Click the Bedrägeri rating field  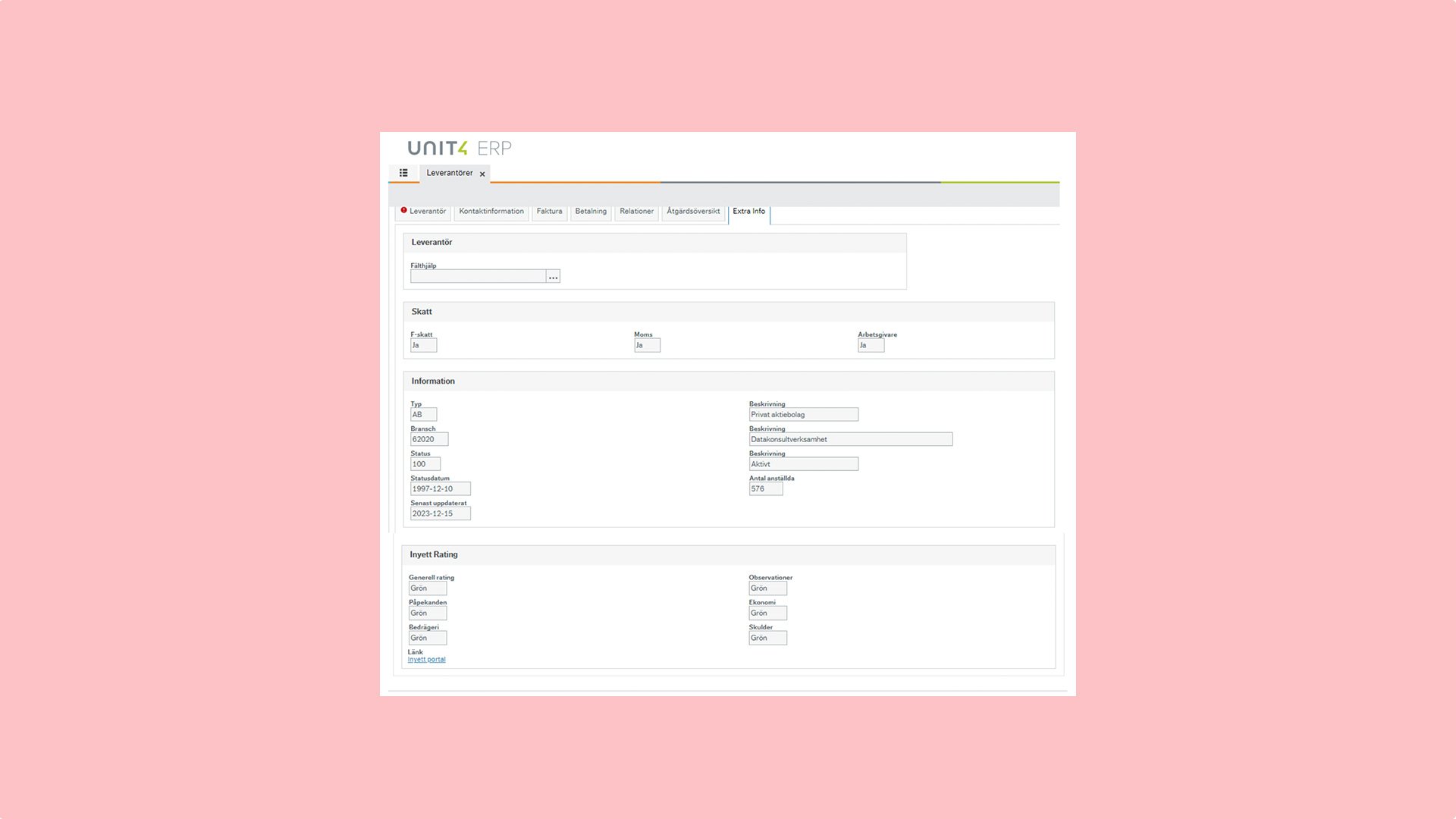[x=428, y=638]
